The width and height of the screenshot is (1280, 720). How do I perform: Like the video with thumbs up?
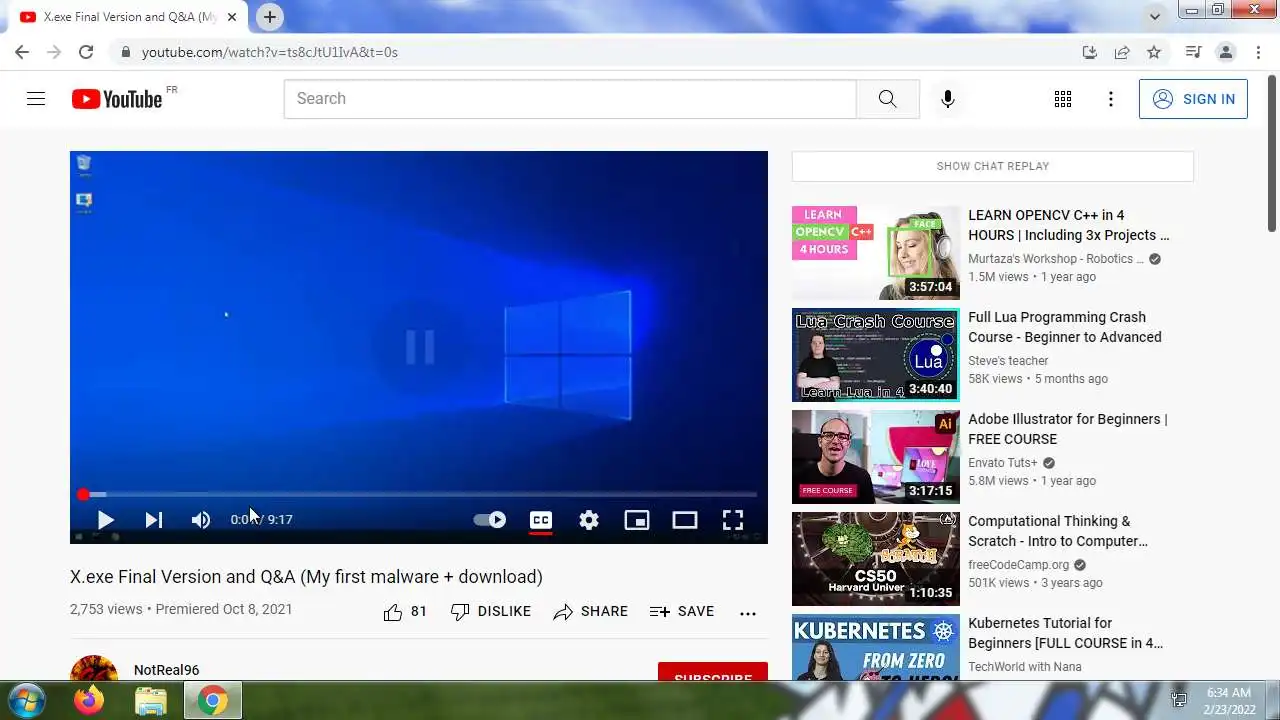click(x=405, y=612)
